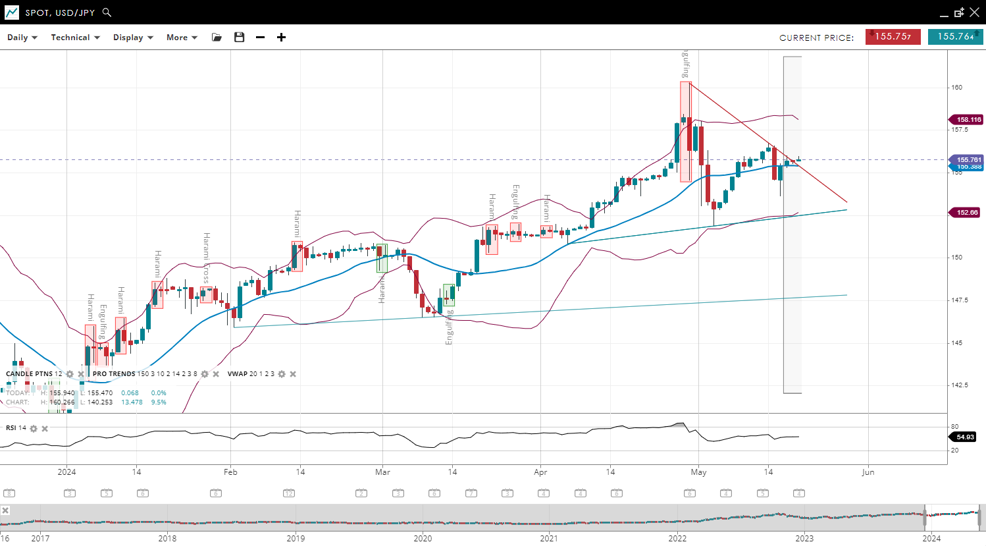Screen dimensions: 986x546
Task: Click the red sell price 155.75 button
Action: point(893,37)
